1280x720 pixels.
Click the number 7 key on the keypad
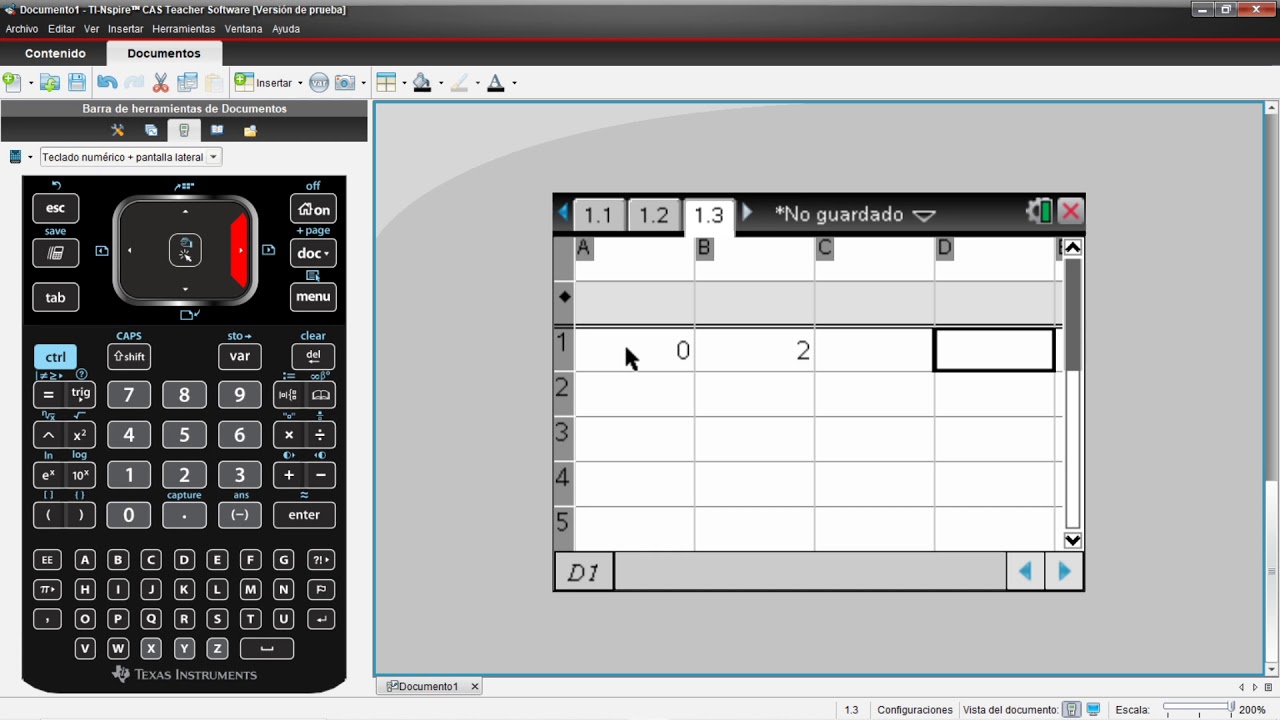coord(128,395)
